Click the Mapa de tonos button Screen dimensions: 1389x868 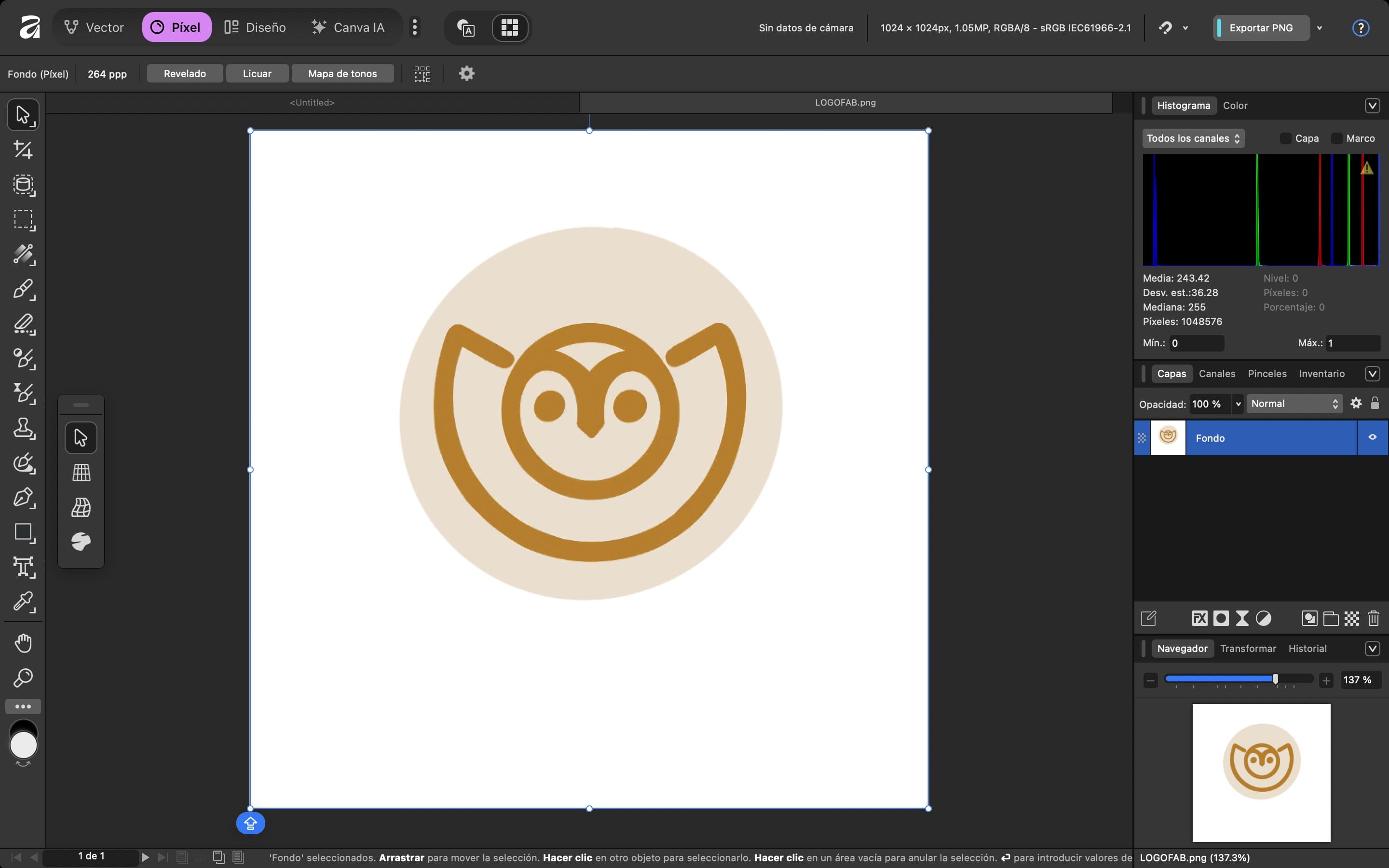(x=342, y=73)
